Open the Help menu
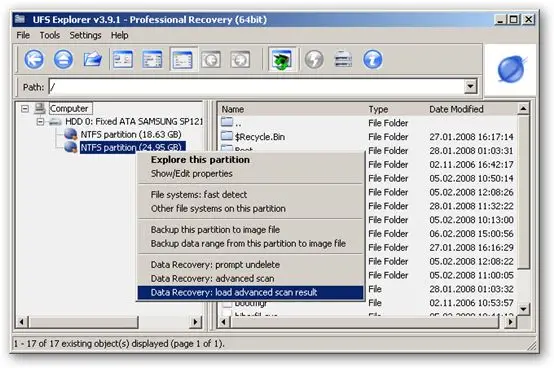The width and height of the screenshot is (554, 368). click(119, 35)
